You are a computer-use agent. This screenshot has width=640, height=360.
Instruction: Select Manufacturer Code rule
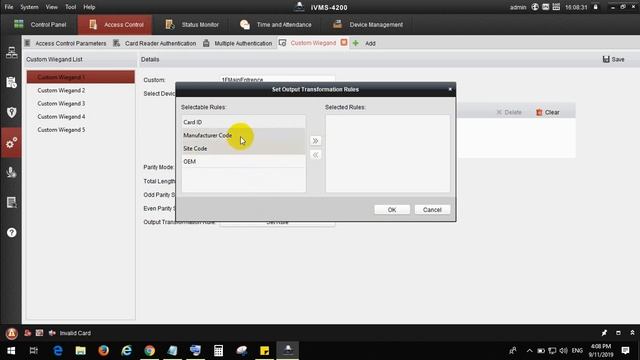pyautogui.click(x=244, y=135)
